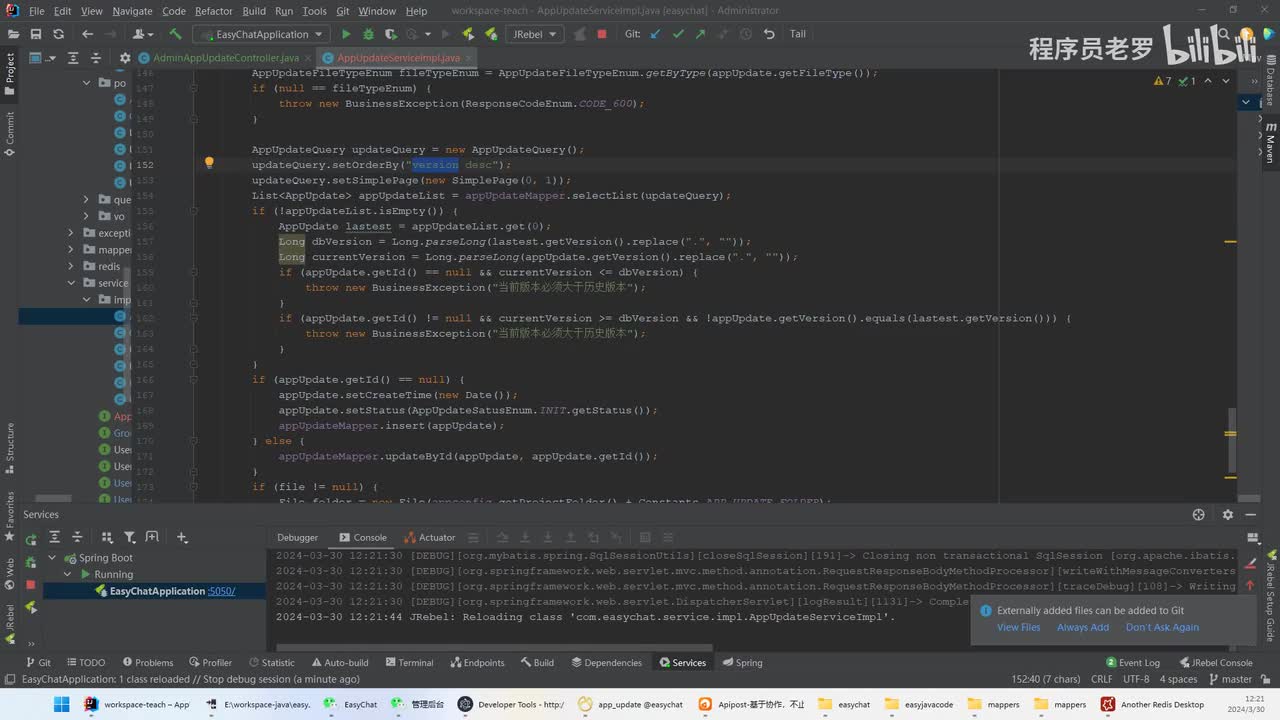Switch to the Actuator tab
Image resolution: width=1280 pixels, height=720 pixels.
click(x=430, y=537)
